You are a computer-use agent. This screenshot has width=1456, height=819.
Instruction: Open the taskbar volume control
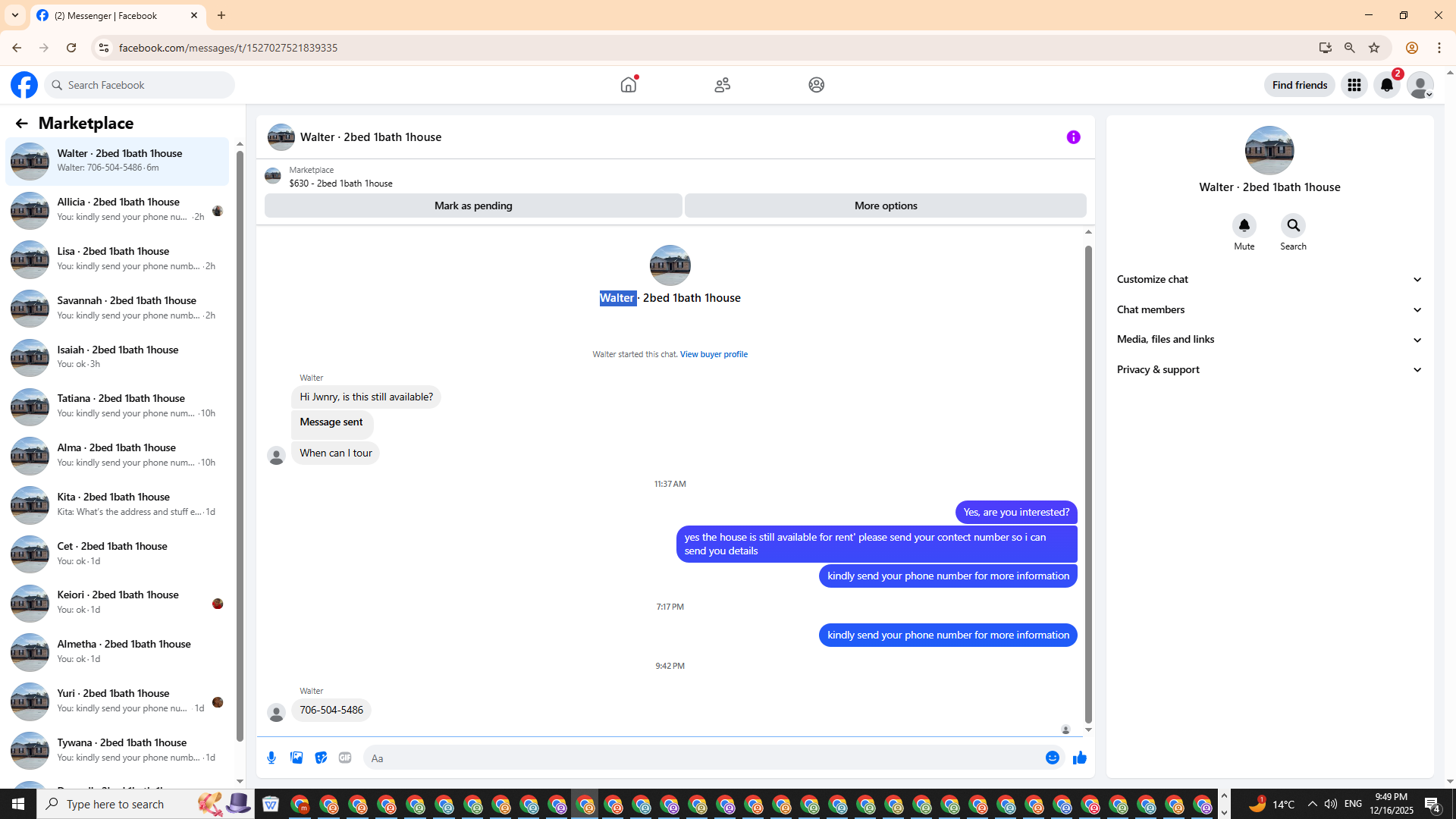(1331, 804)
